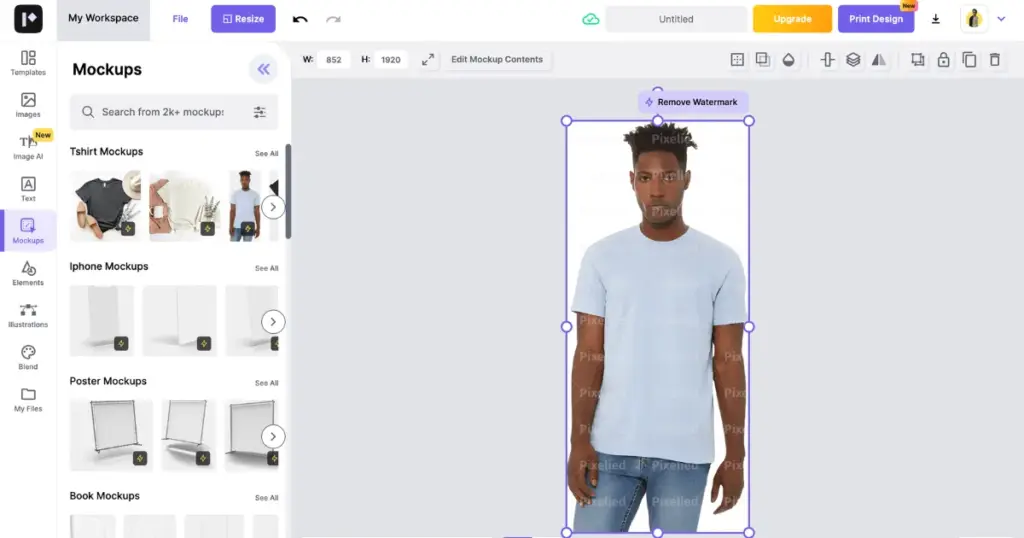Click Edit Mockup Contents button
The width and height of the screenshot is (1024, 538).
point(496,59)
